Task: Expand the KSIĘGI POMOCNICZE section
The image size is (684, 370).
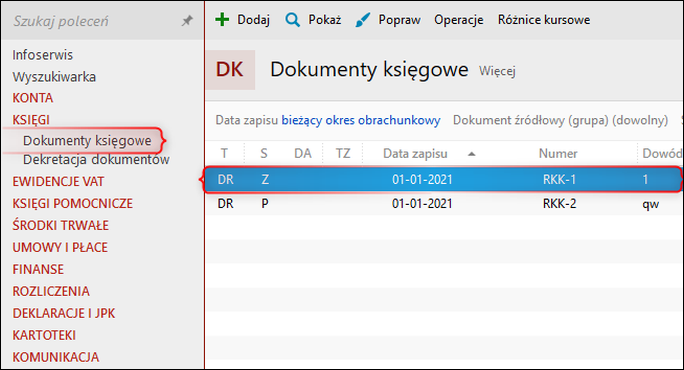Action: (x=72, y=203)
